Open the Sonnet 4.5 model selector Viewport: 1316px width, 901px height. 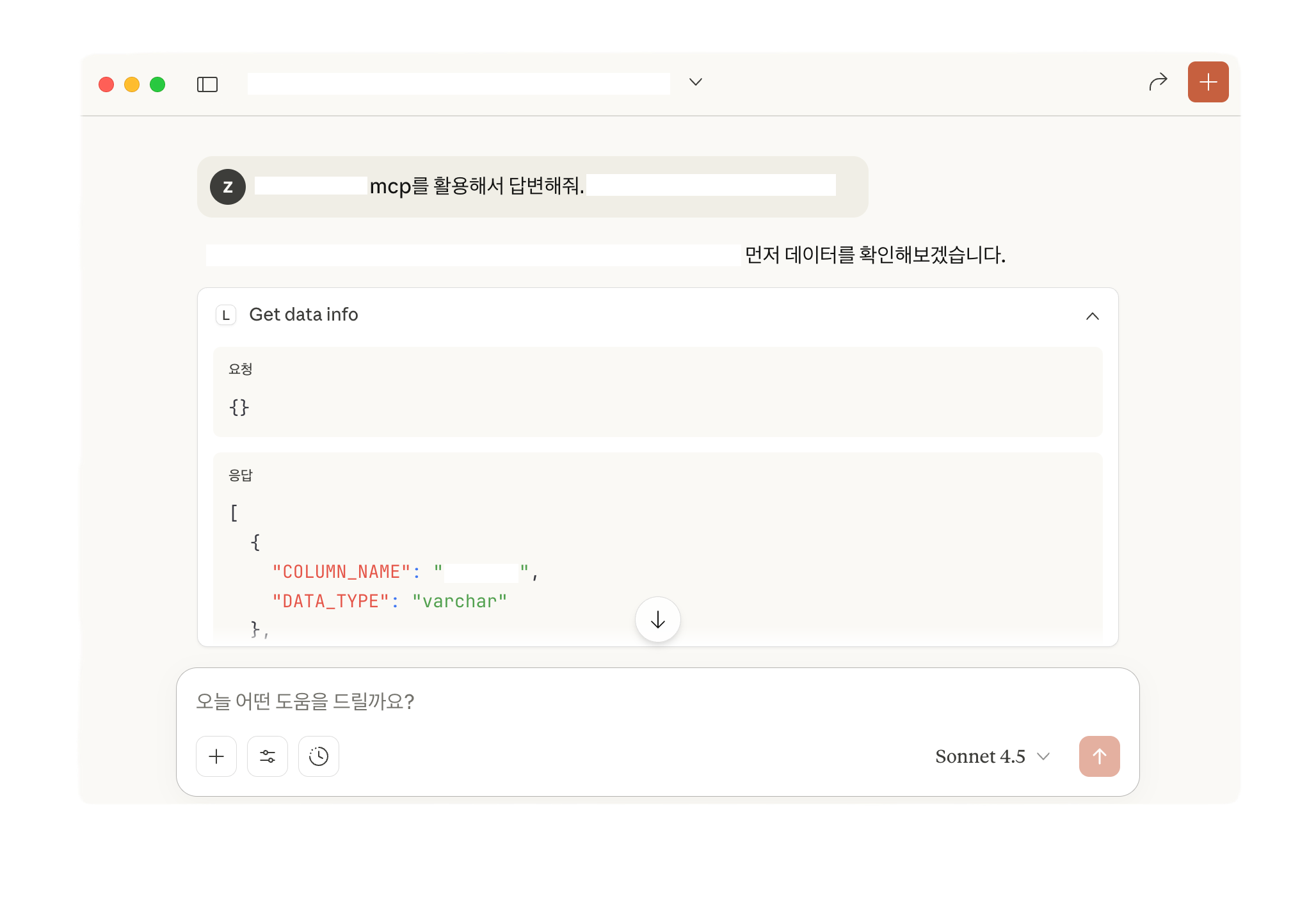pos(992,756)
